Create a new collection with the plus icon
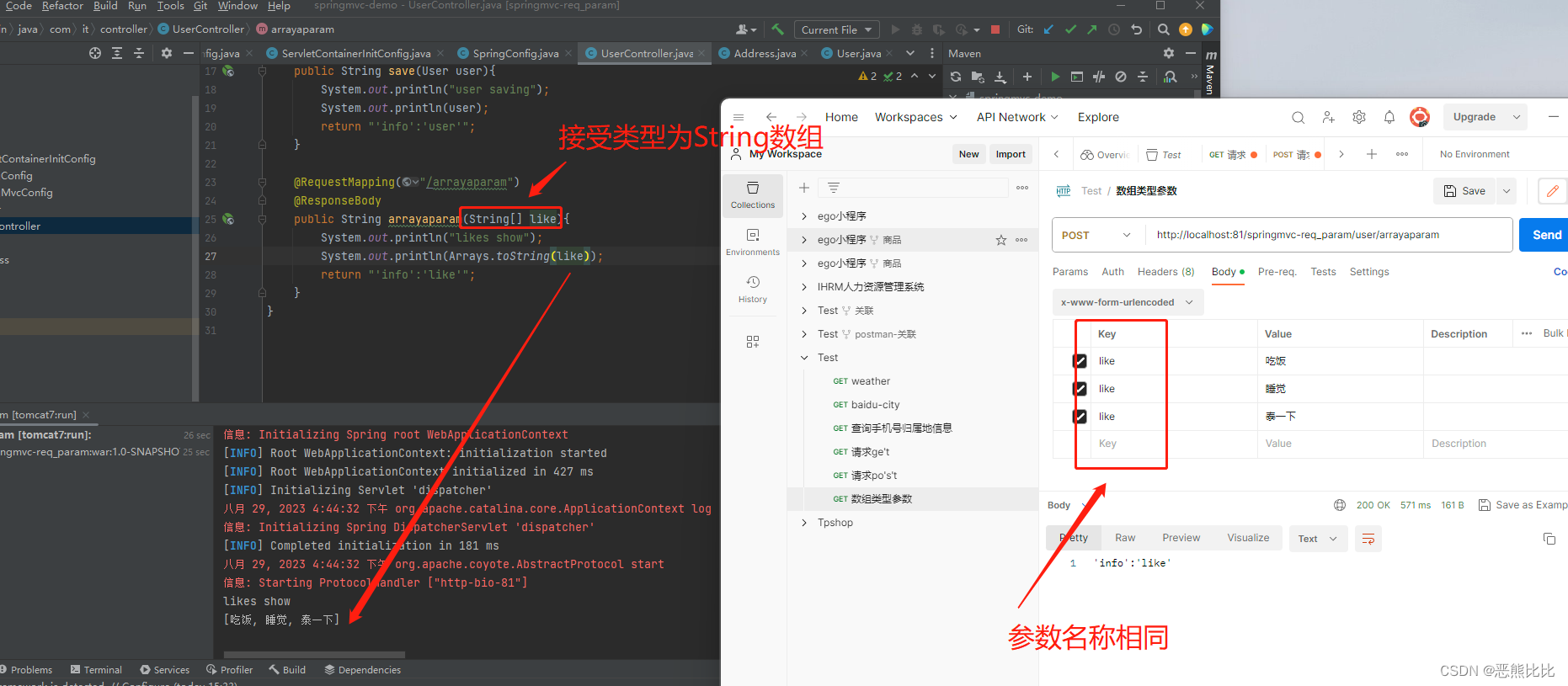Screen dimensions: 1568x686 click(804, 188)
